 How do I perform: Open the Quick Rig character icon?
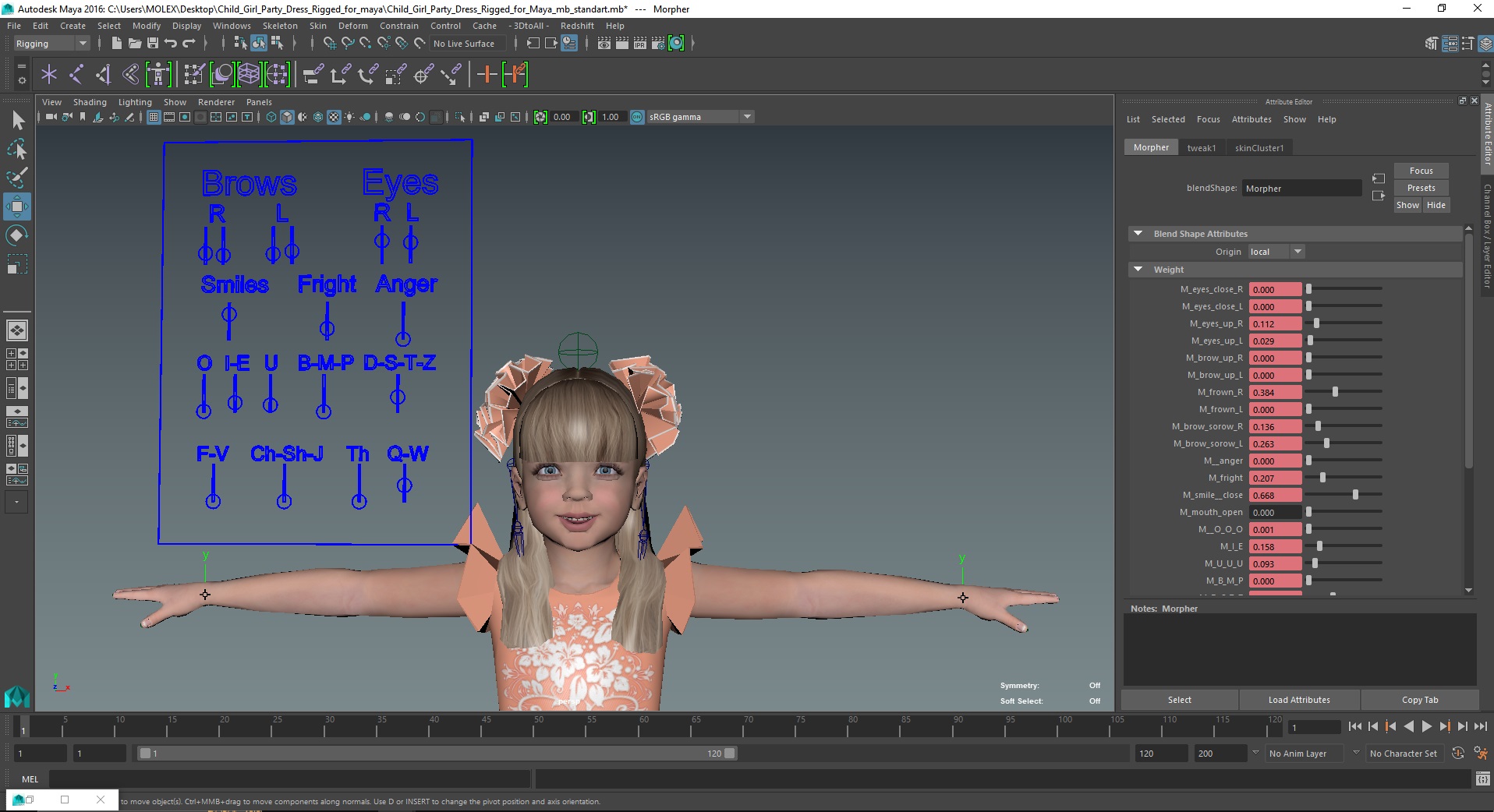click(158, 75)
